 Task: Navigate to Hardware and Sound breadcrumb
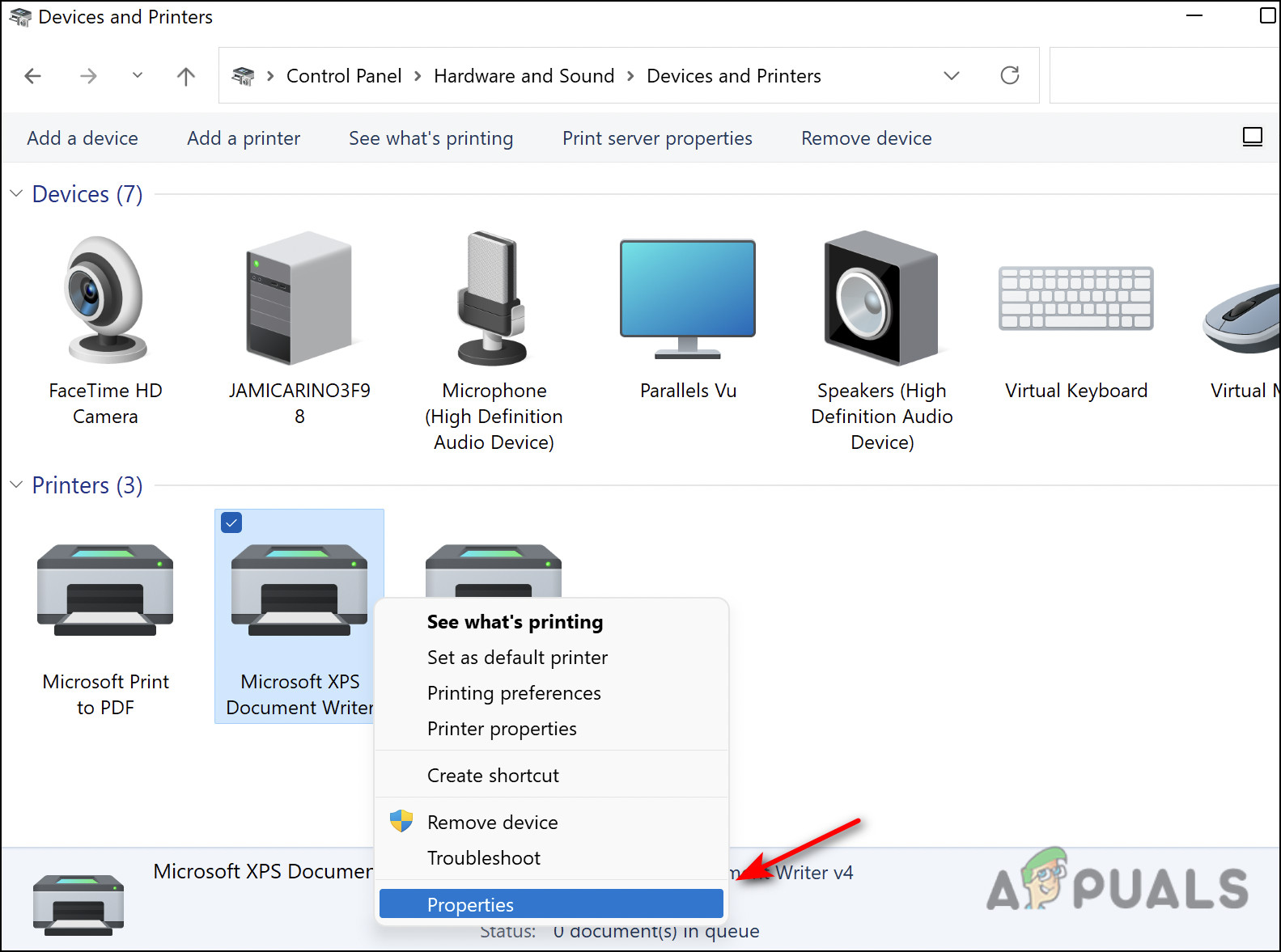[x=524, y=76]
